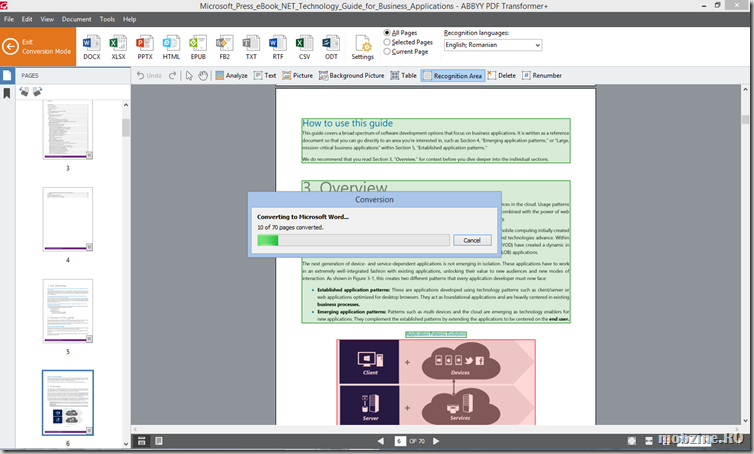Cancel the Word conversion

pos(472,240)
